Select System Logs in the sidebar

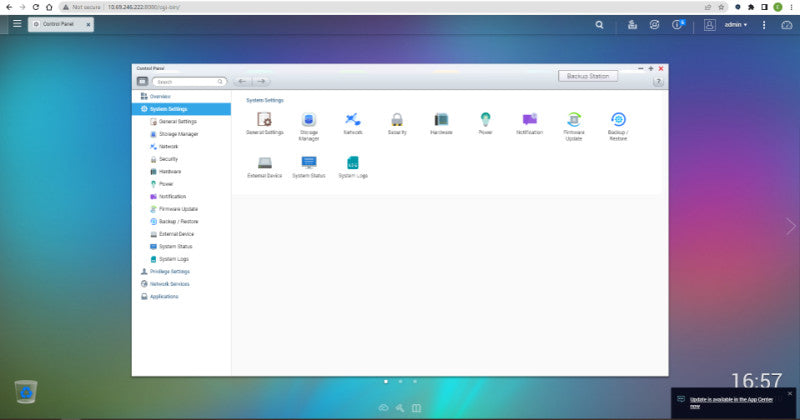coord(181,259)
